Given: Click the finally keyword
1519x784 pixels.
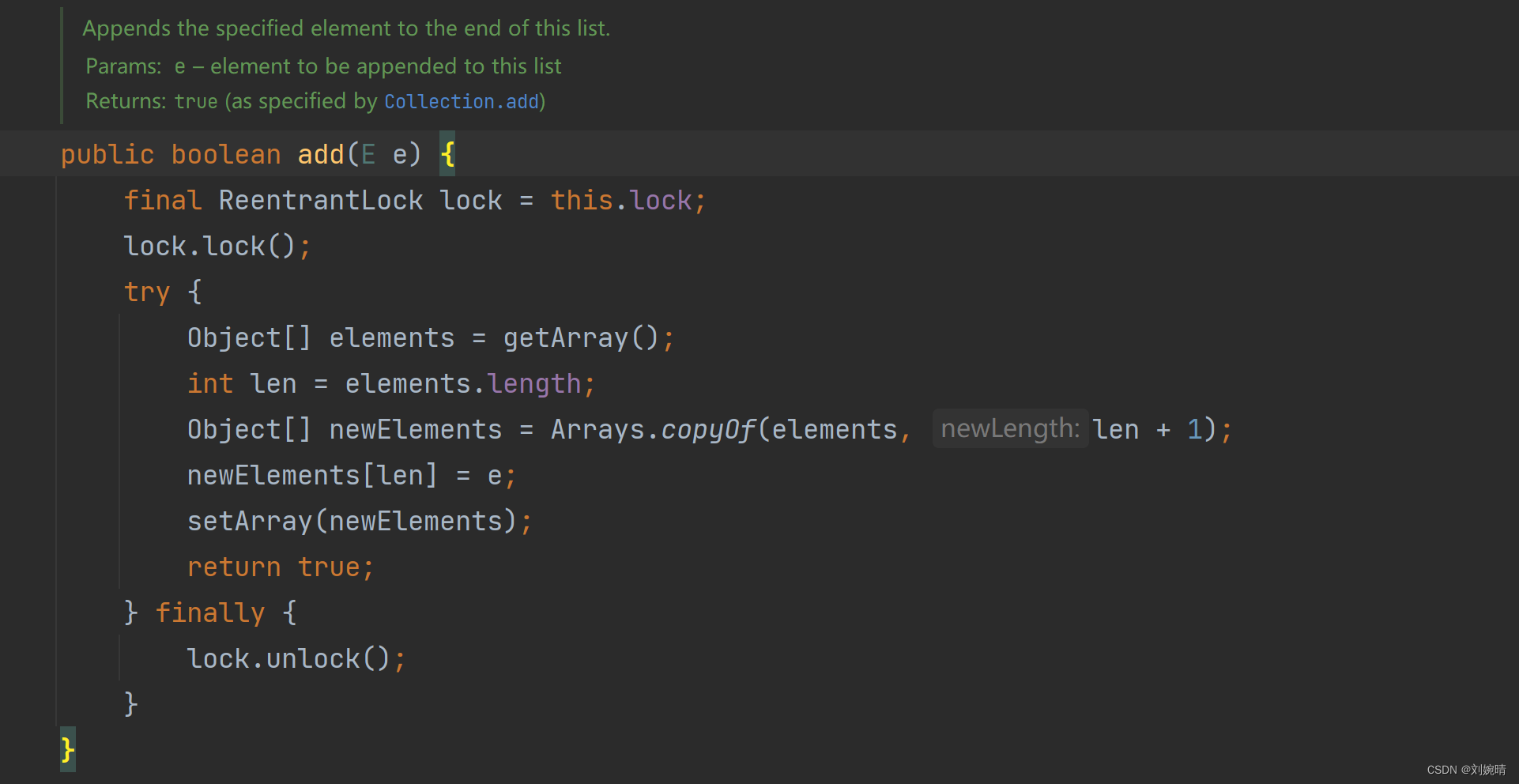Looking at the screenshot, I should [x=210, y=613].
